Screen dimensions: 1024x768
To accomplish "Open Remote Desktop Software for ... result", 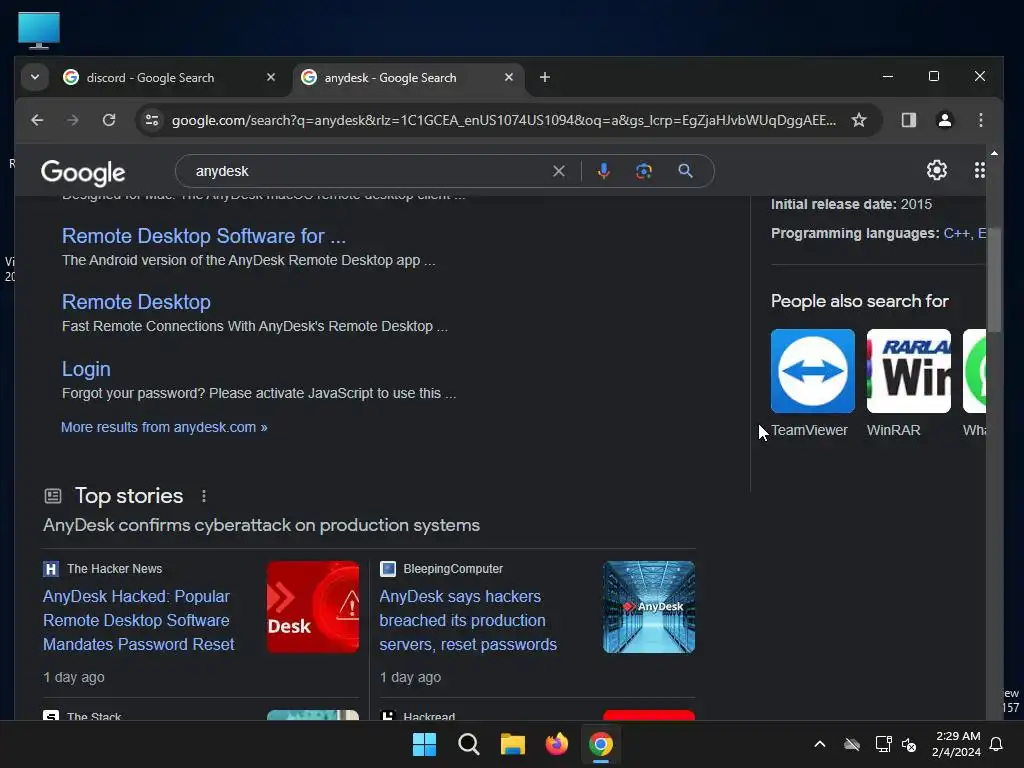I will click(x=204, y=236).
